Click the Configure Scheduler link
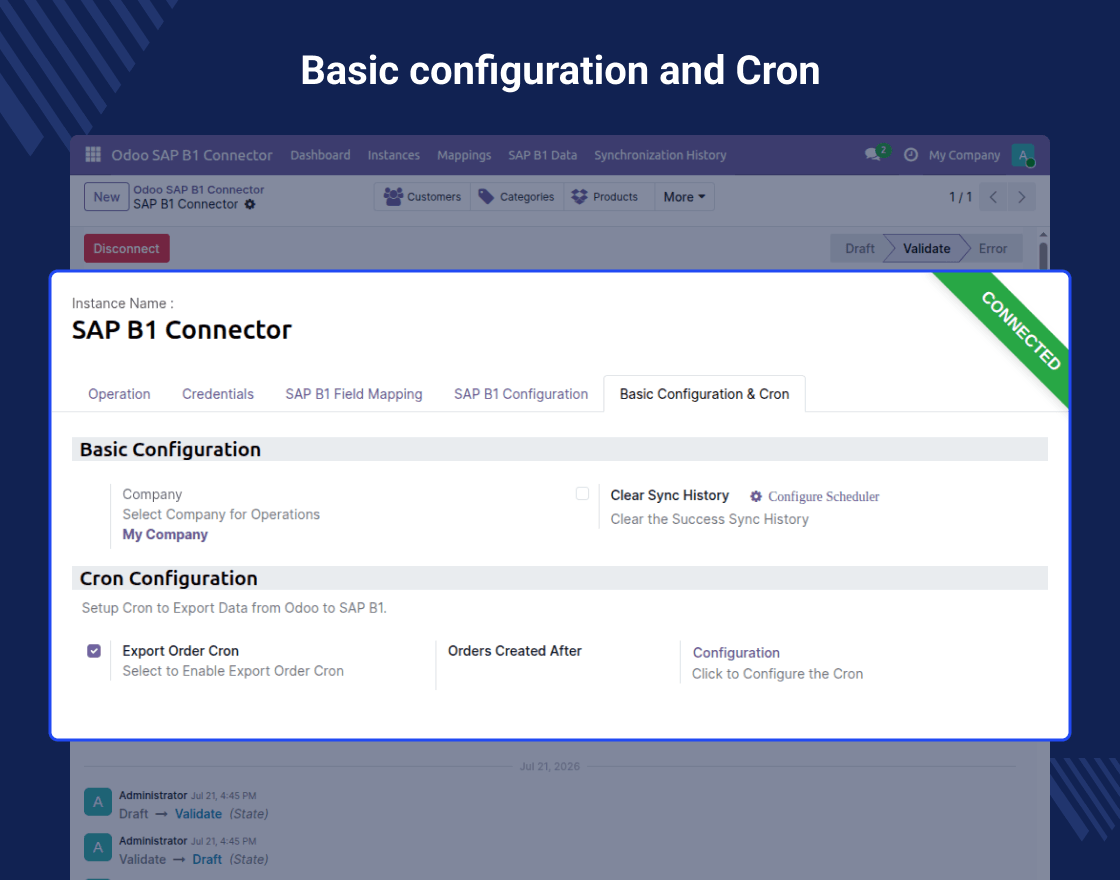Screen dimensions: 1120x880 tap(823, 496)
